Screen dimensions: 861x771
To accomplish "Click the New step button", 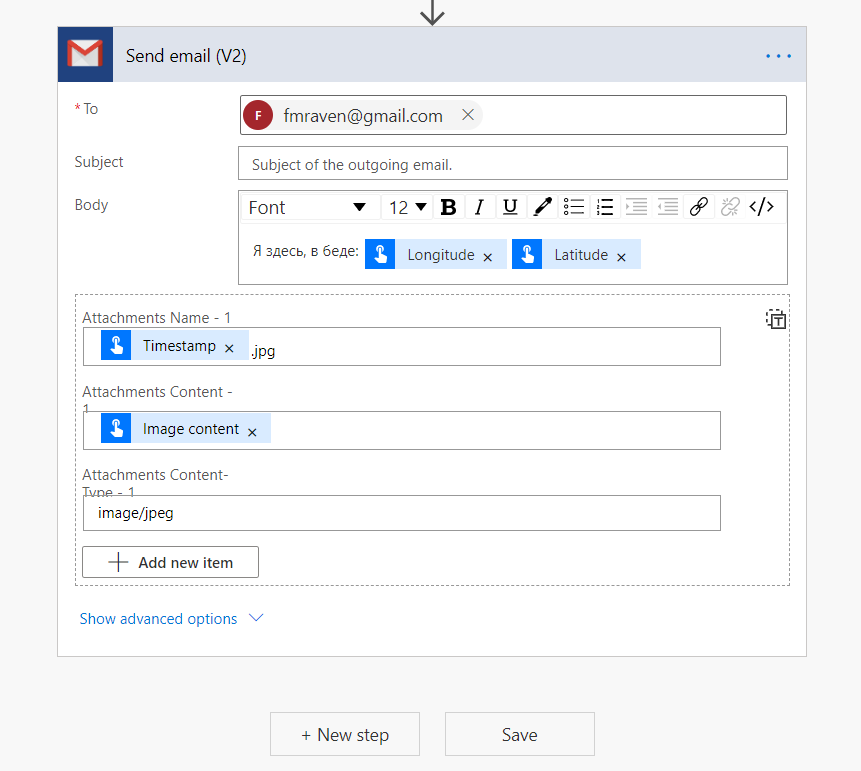I will pos(345,734).
